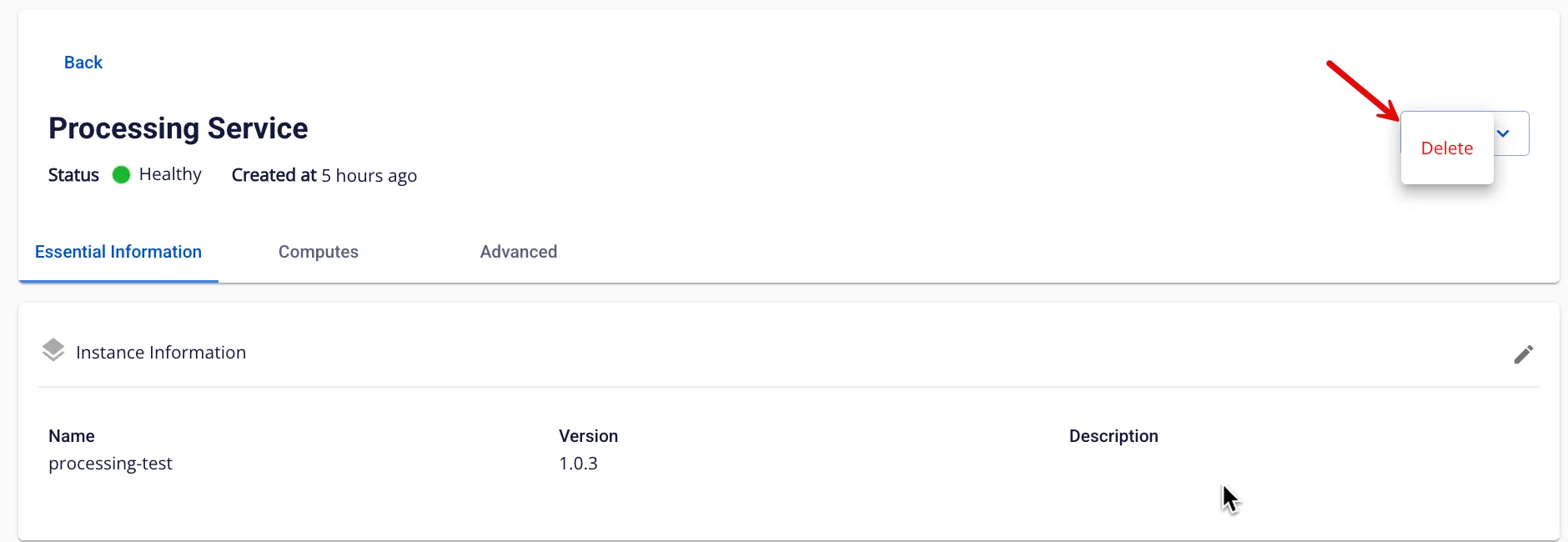The width and height of the screenshot is (1568, 542).
Task: Click the version value 1.0.3
Action: coord(578,464)
